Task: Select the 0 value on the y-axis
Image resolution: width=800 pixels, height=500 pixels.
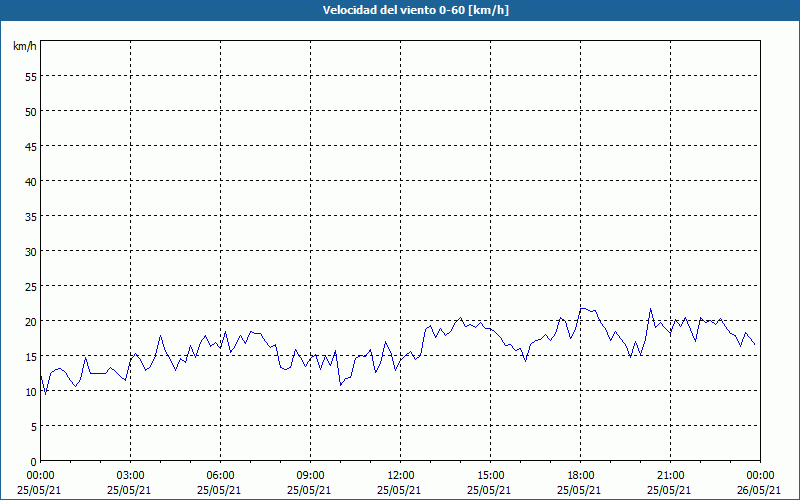Action: click(34, 462)
